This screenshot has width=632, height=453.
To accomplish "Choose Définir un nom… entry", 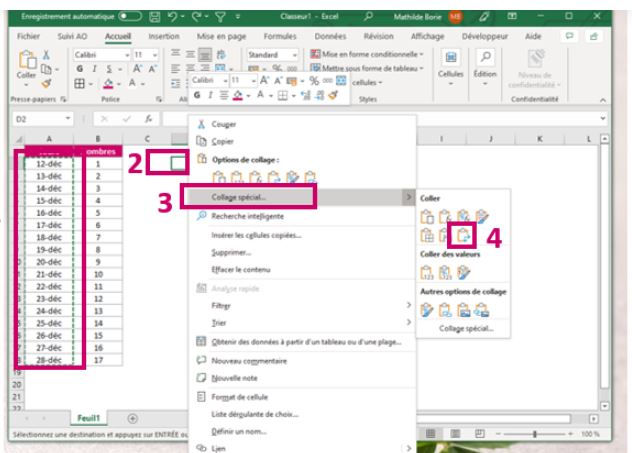I will tap(302, 432).
